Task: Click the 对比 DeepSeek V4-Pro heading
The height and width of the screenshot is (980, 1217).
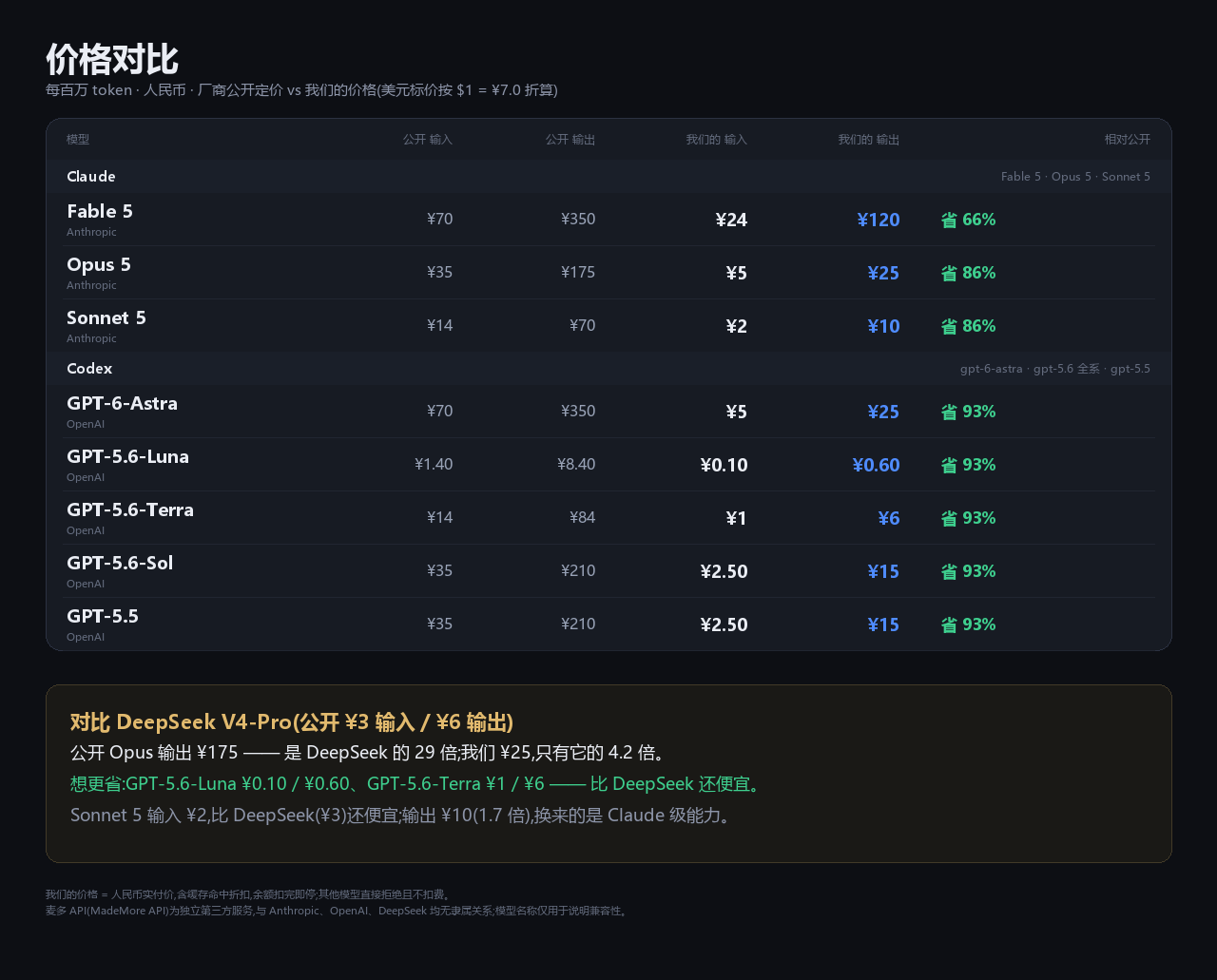Action: (x=292, y=722)
